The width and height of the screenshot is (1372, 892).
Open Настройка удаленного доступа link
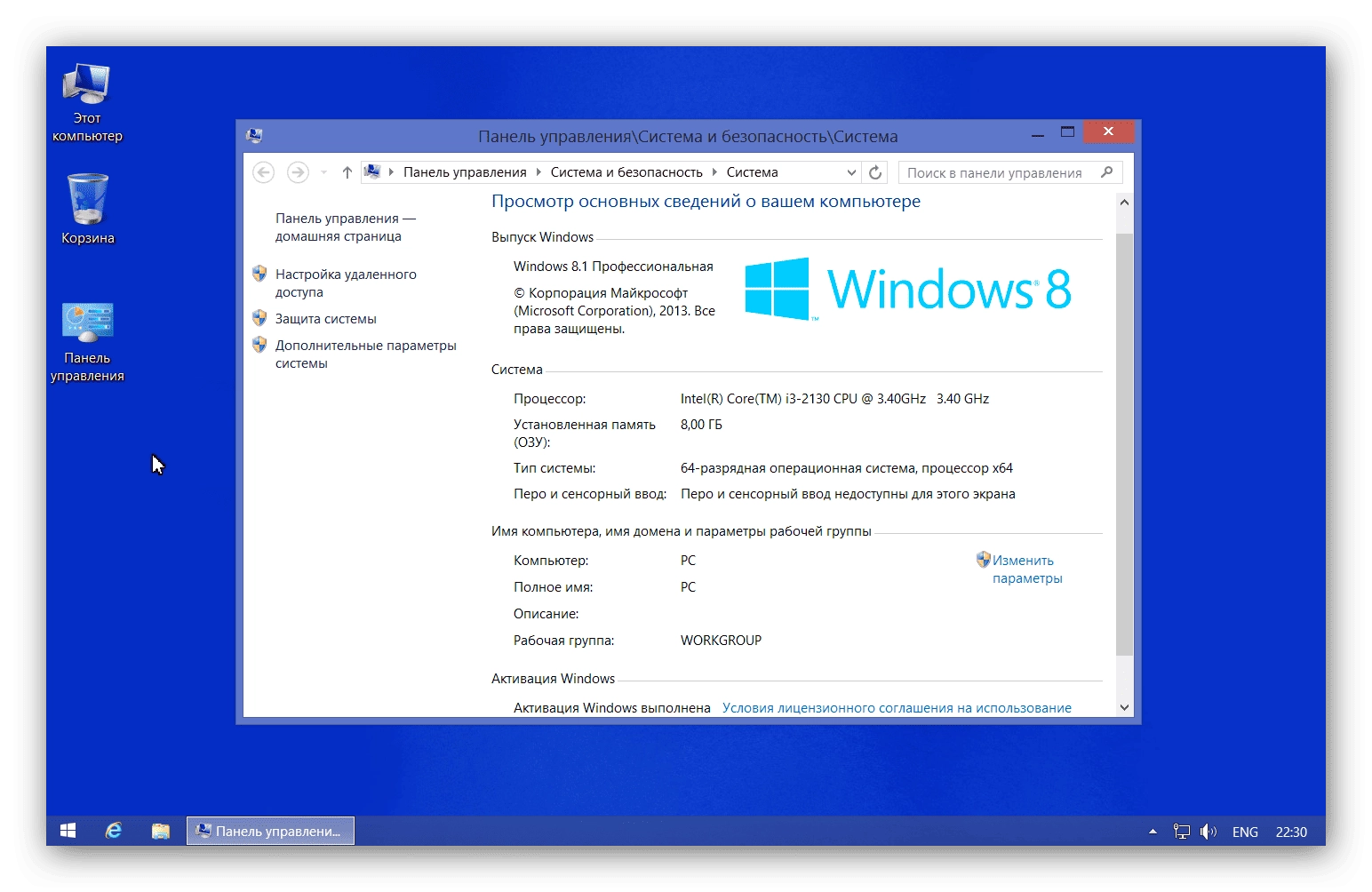click(346, 283)
